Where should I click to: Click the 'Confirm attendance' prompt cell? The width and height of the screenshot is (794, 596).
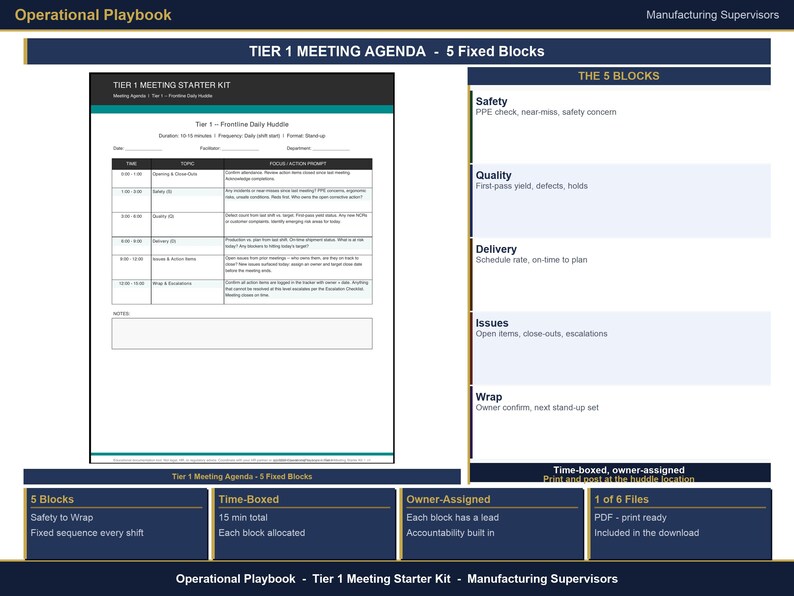(298, 179)
